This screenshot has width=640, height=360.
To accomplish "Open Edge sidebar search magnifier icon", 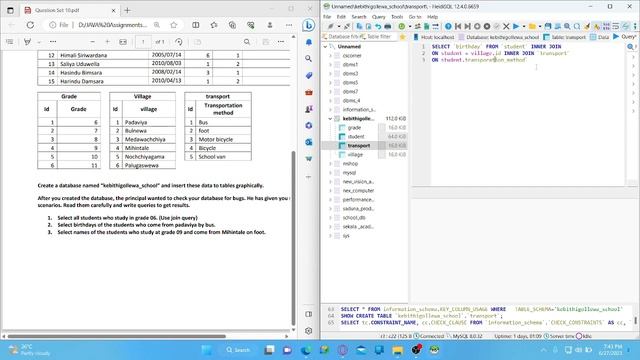I will click(x=309, y=59).
